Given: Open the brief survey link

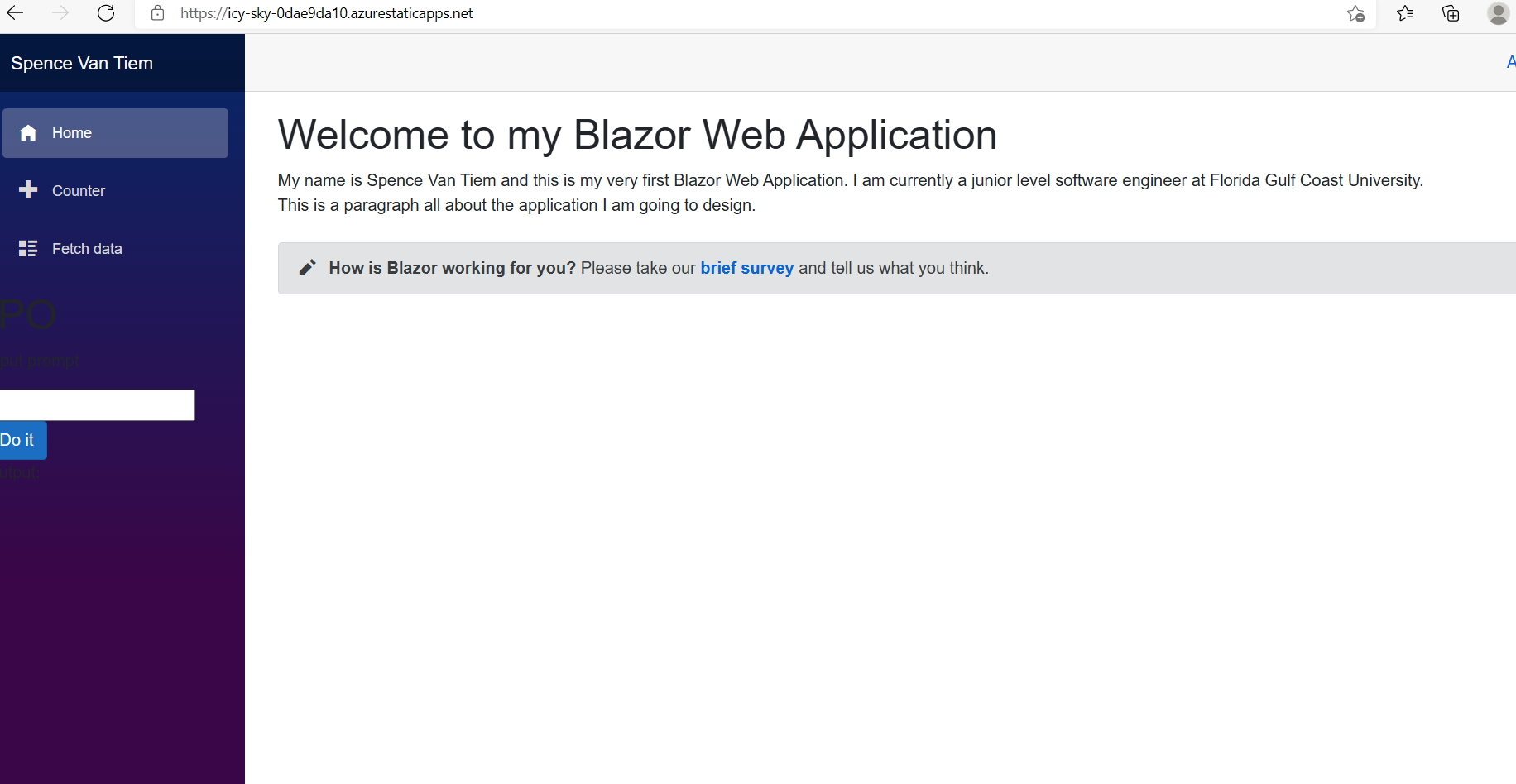Looking at the screenshot, I should click(x=746, y=268).
